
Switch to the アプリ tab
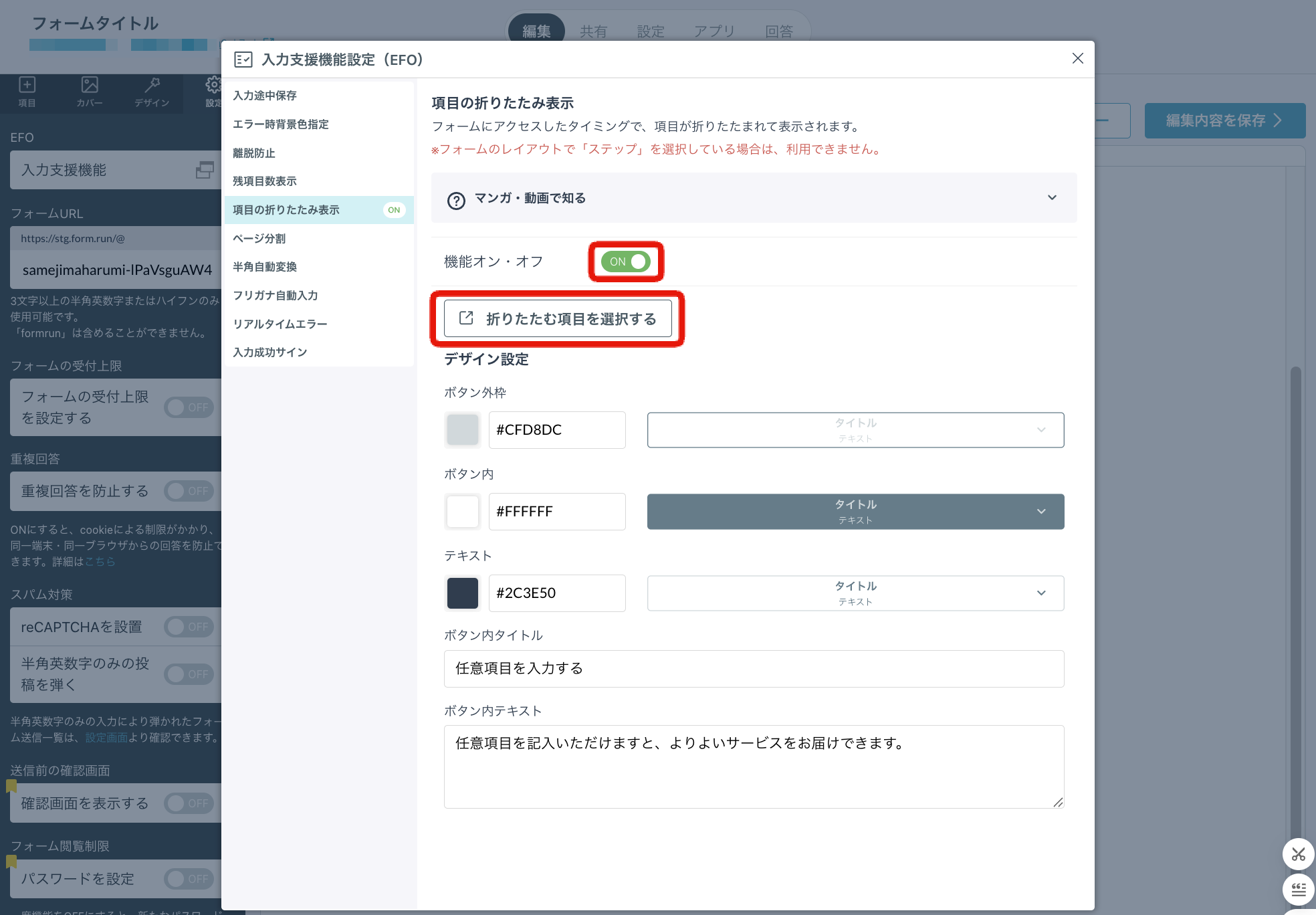click(714, 31)
